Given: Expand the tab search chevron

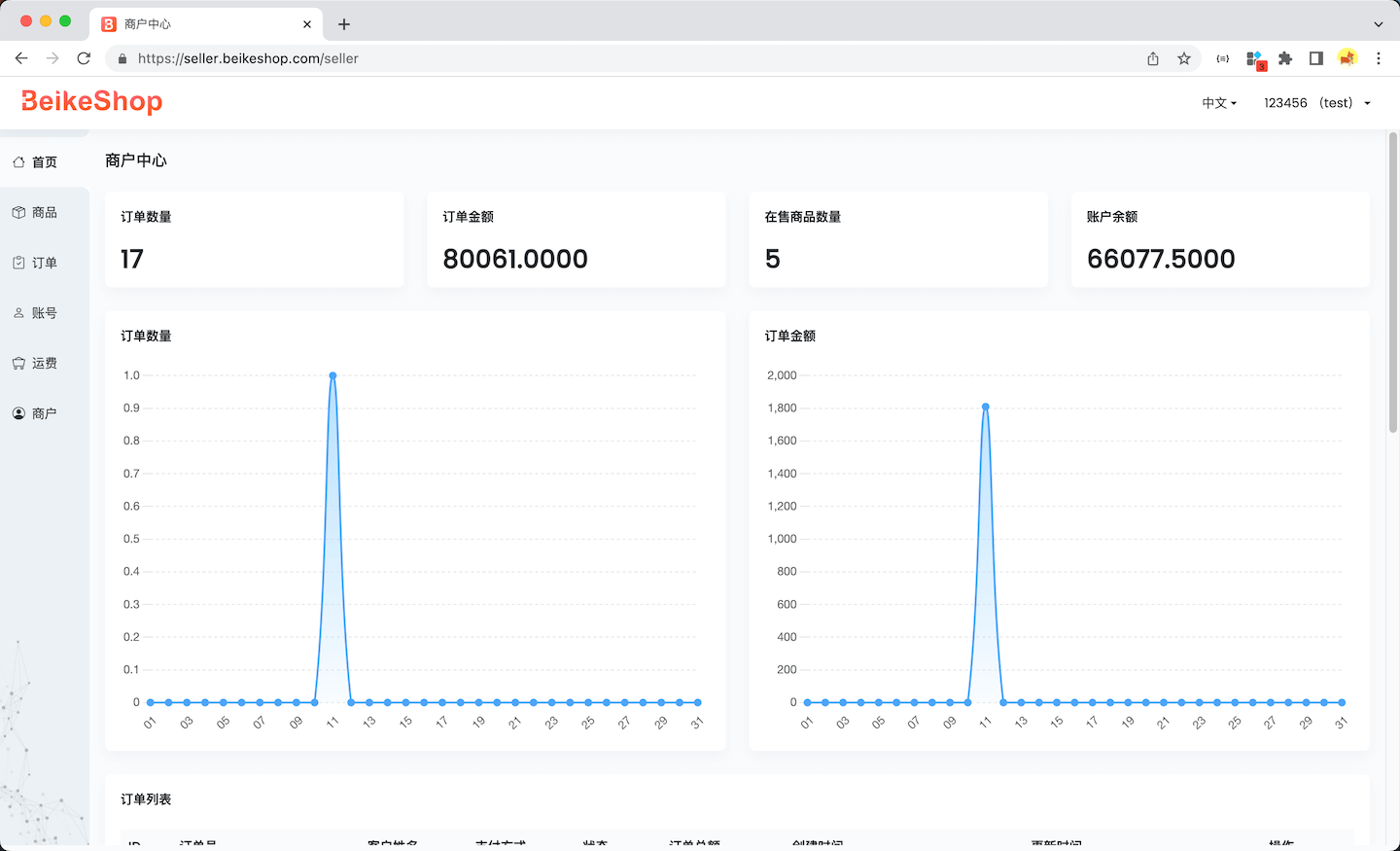Looking at the screenshot, I should click(x=1379, y=24).
